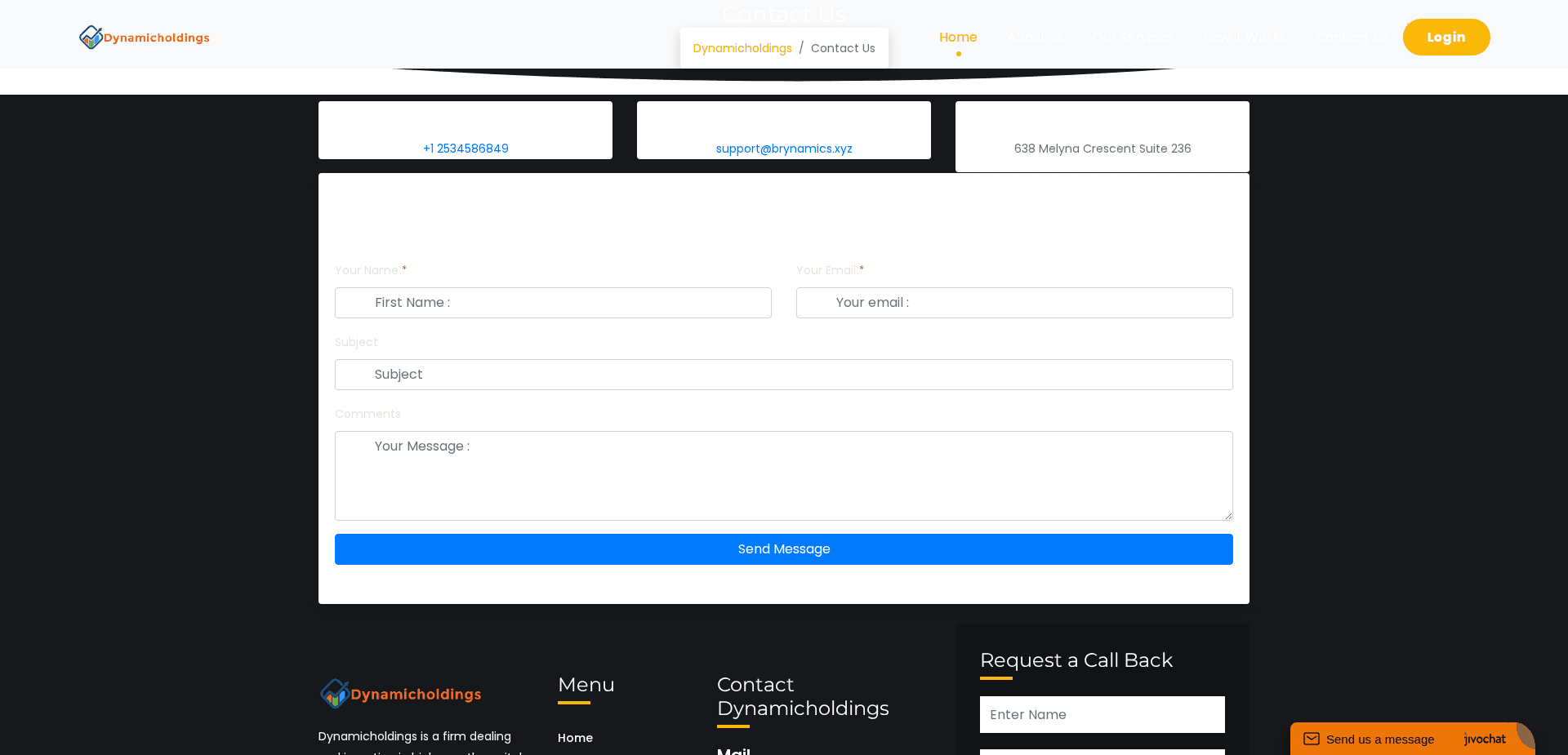Click the First Name input field
Viewport: 1568px width, 755px height.
[x=553, y=303]
